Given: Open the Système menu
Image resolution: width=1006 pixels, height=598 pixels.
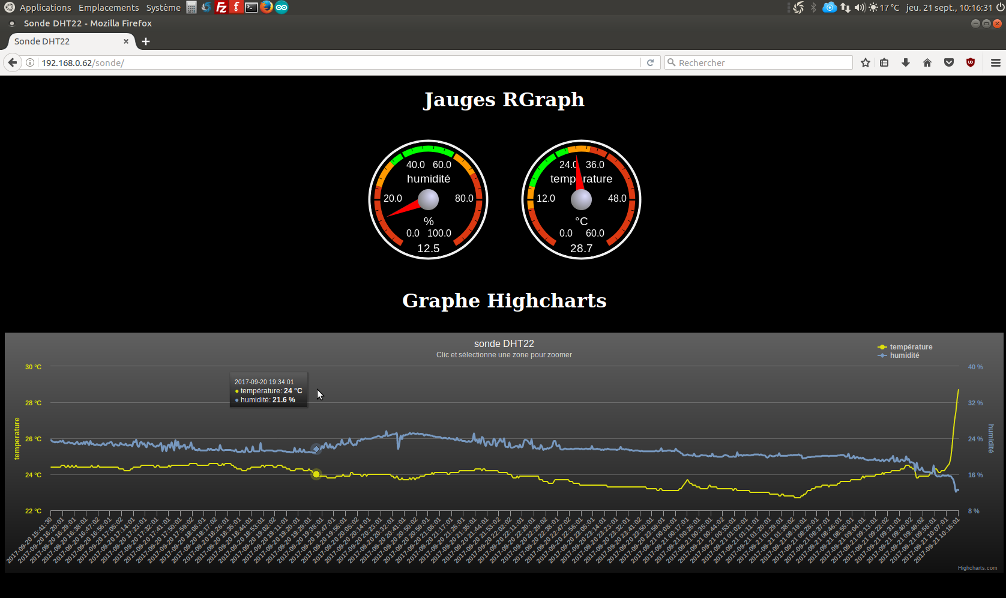Looking at the screenshot, I should click(x=163, y=7).
